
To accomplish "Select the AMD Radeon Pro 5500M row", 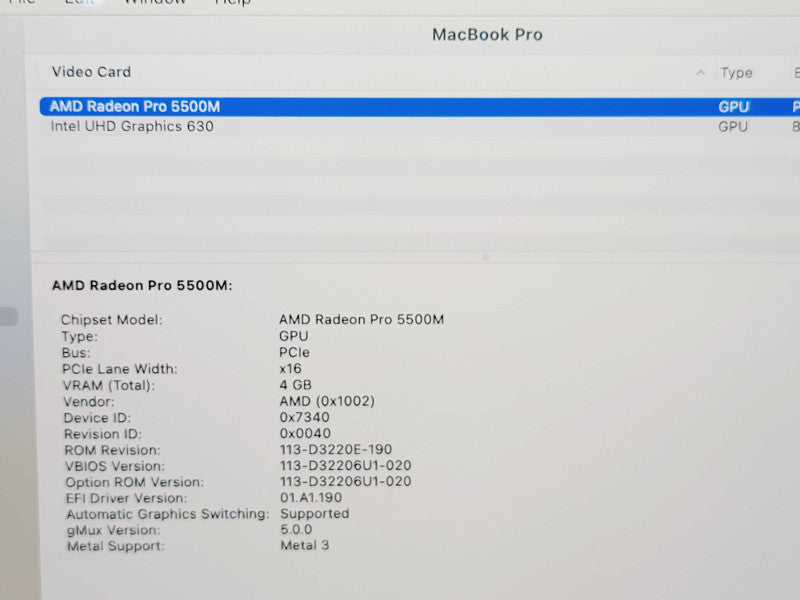I will click(x=420, y=107).
